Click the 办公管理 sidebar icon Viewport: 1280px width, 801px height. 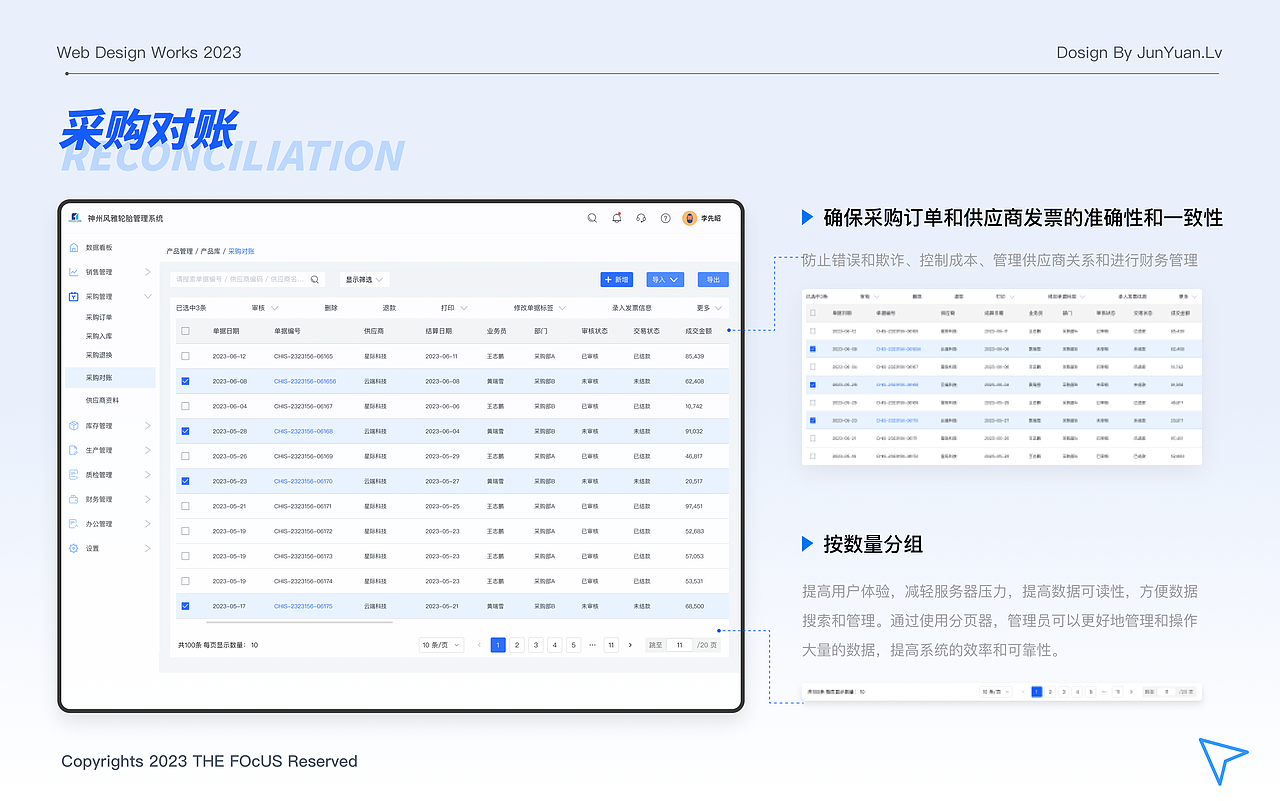click(73, 524)
